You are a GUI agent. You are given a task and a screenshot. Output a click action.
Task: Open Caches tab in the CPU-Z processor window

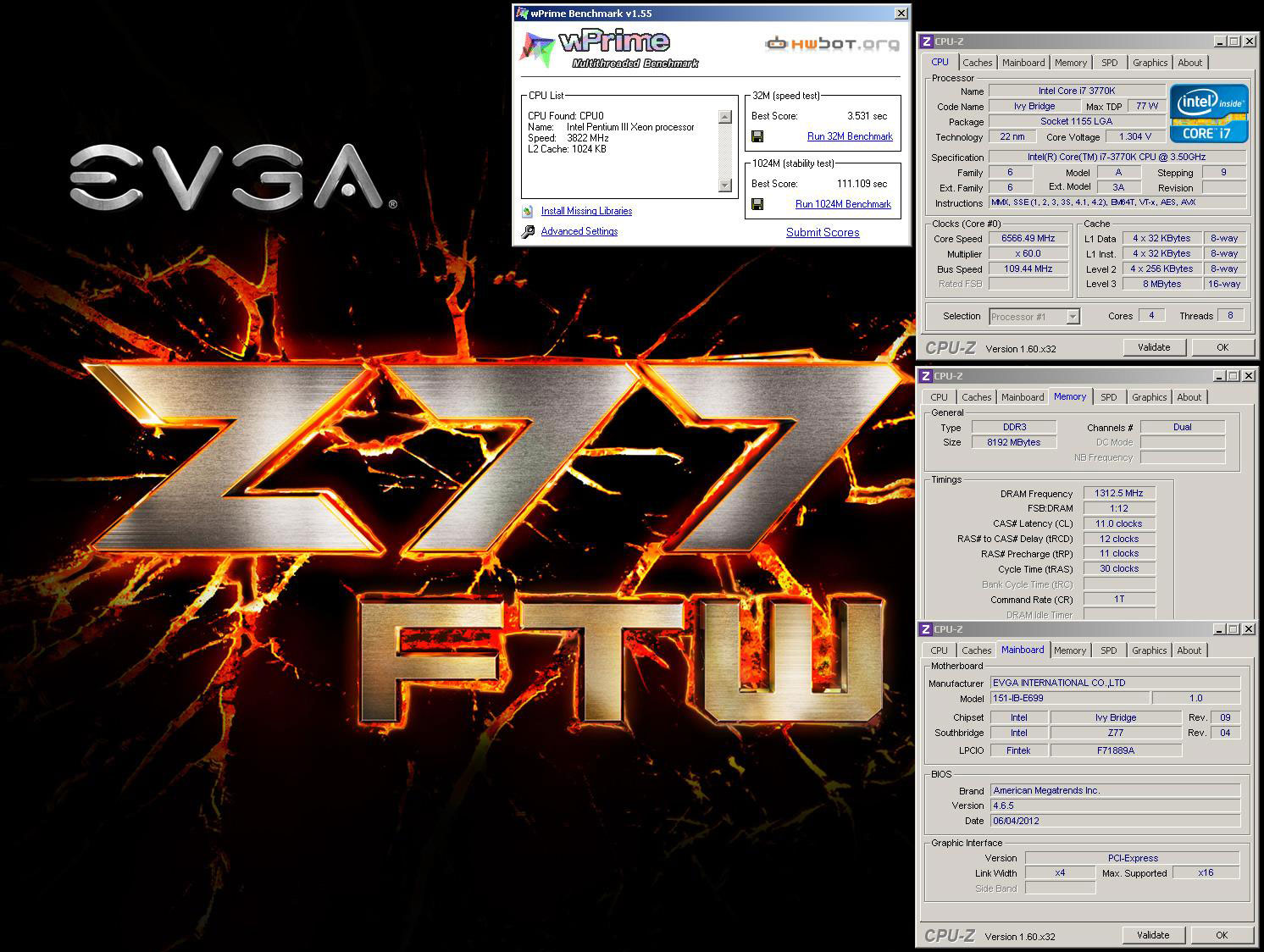[x=978, y=63]
